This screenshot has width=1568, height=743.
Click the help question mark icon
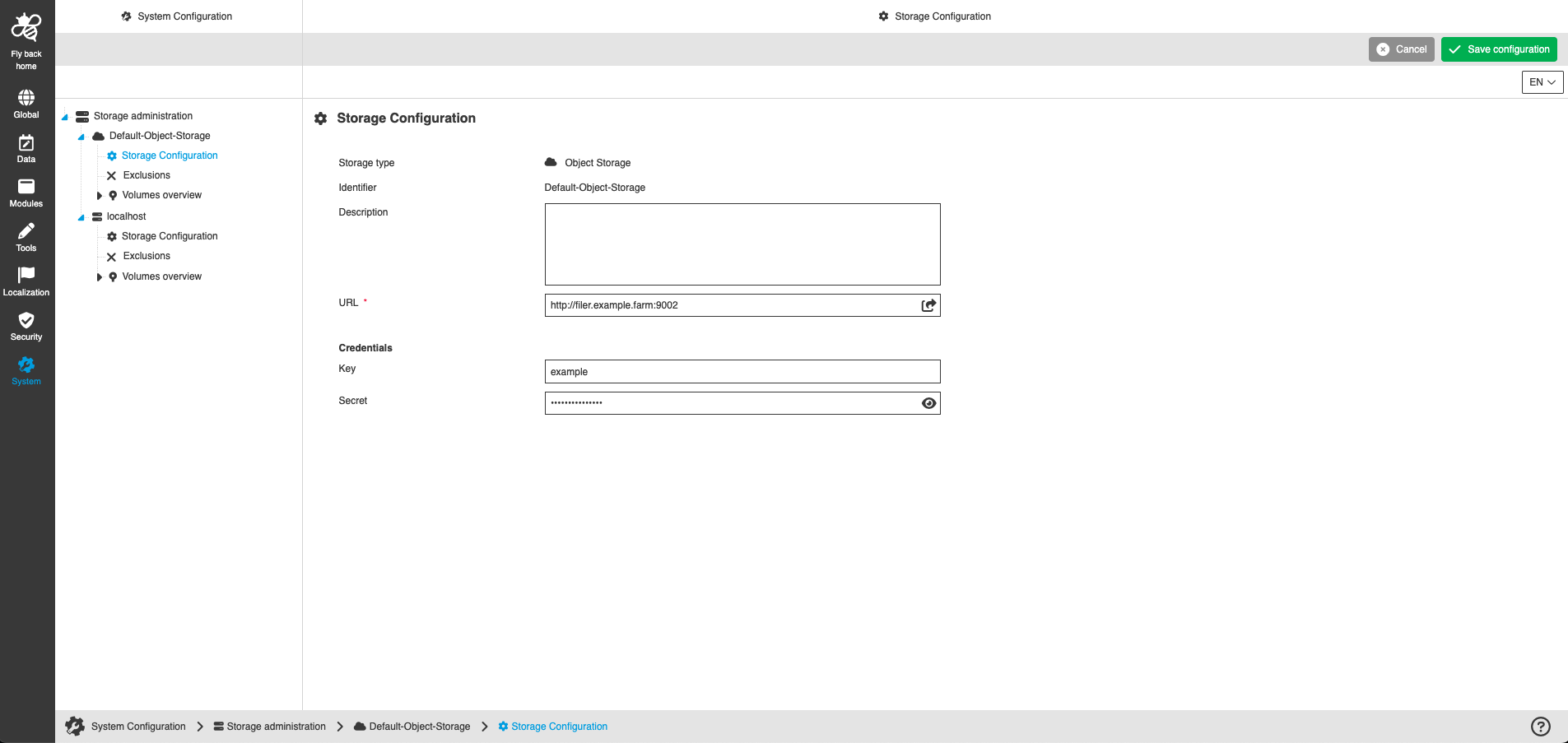1540,726
